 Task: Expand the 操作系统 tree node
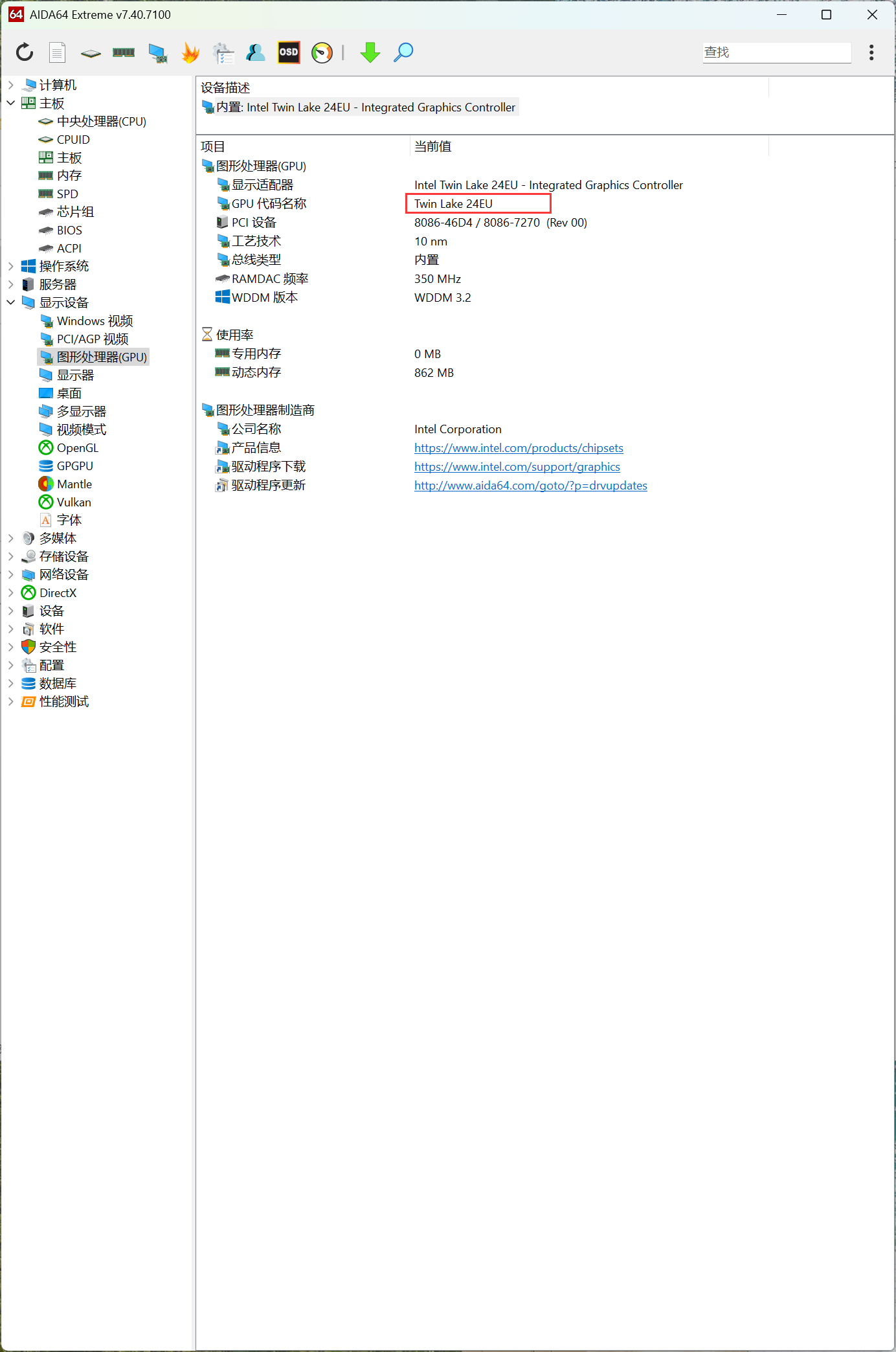(10, 266)
